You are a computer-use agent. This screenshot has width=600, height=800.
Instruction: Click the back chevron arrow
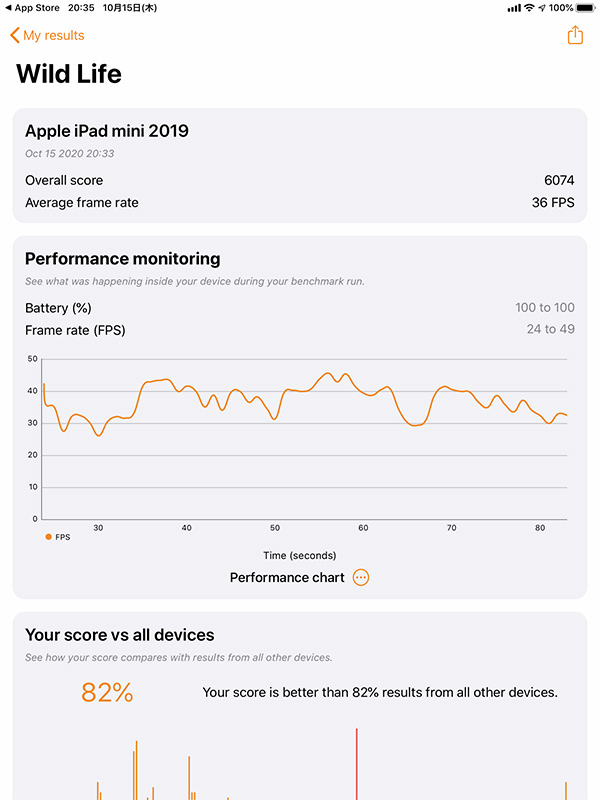(x=15, y=36)
